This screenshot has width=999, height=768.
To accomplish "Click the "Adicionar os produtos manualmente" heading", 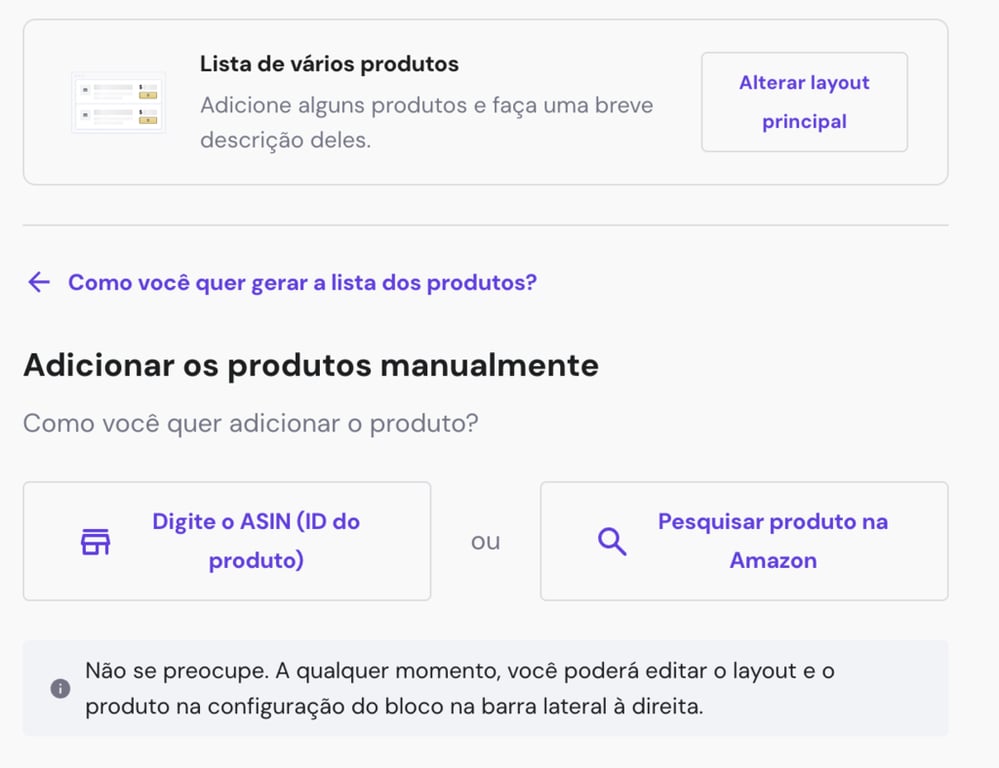I will point(311,365).
